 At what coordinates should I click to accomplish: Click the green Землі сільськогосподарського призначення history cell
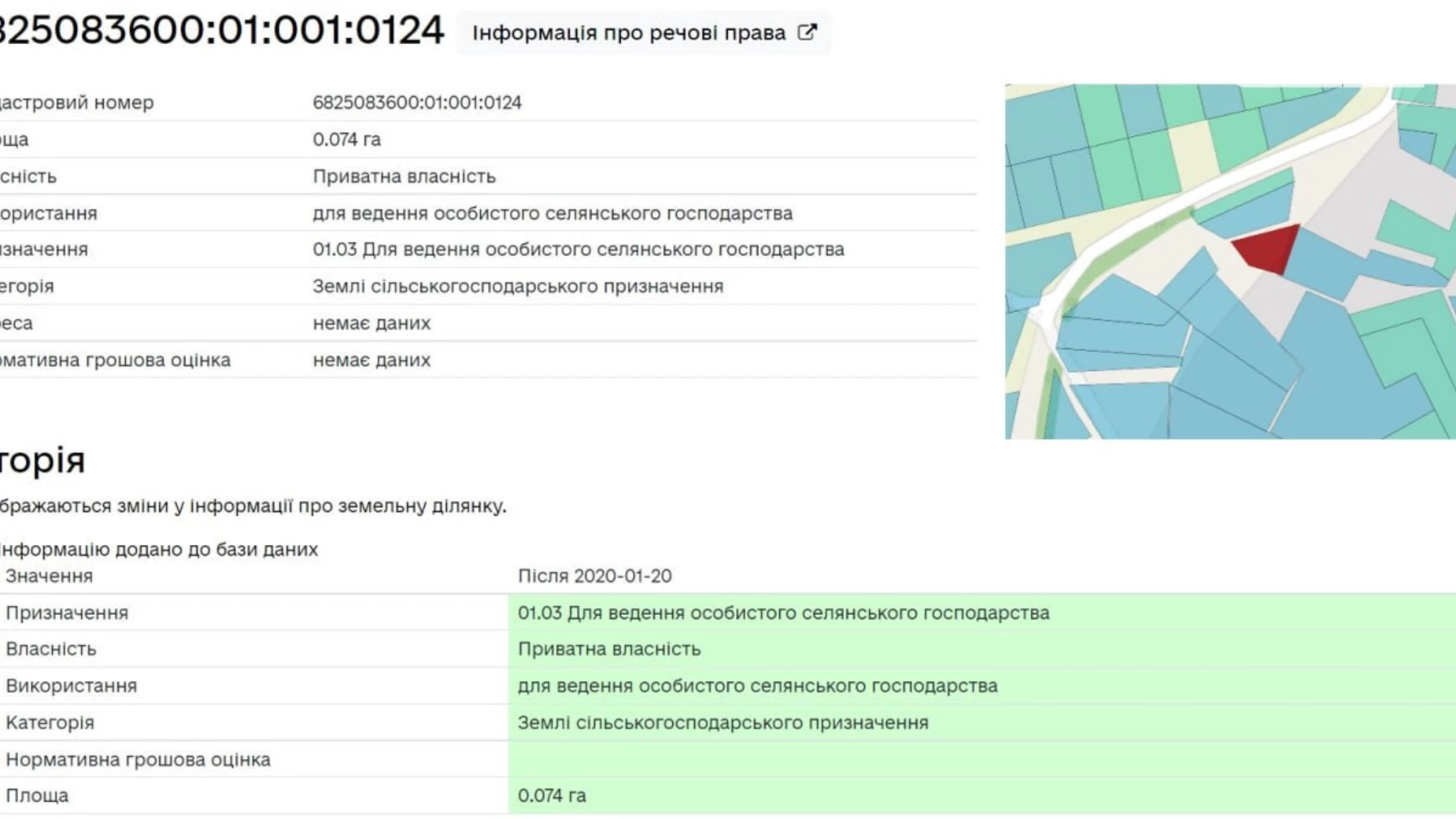click(x=981, y=723)
